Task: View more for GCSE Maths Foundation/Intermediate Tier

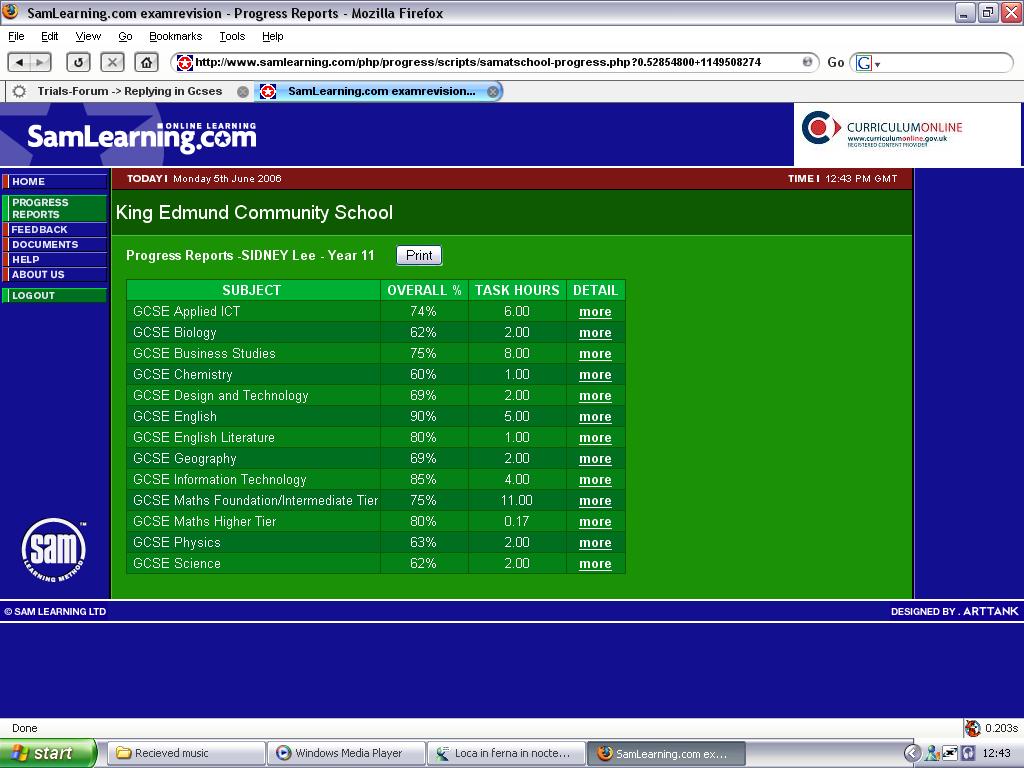Action: point(595,501)
